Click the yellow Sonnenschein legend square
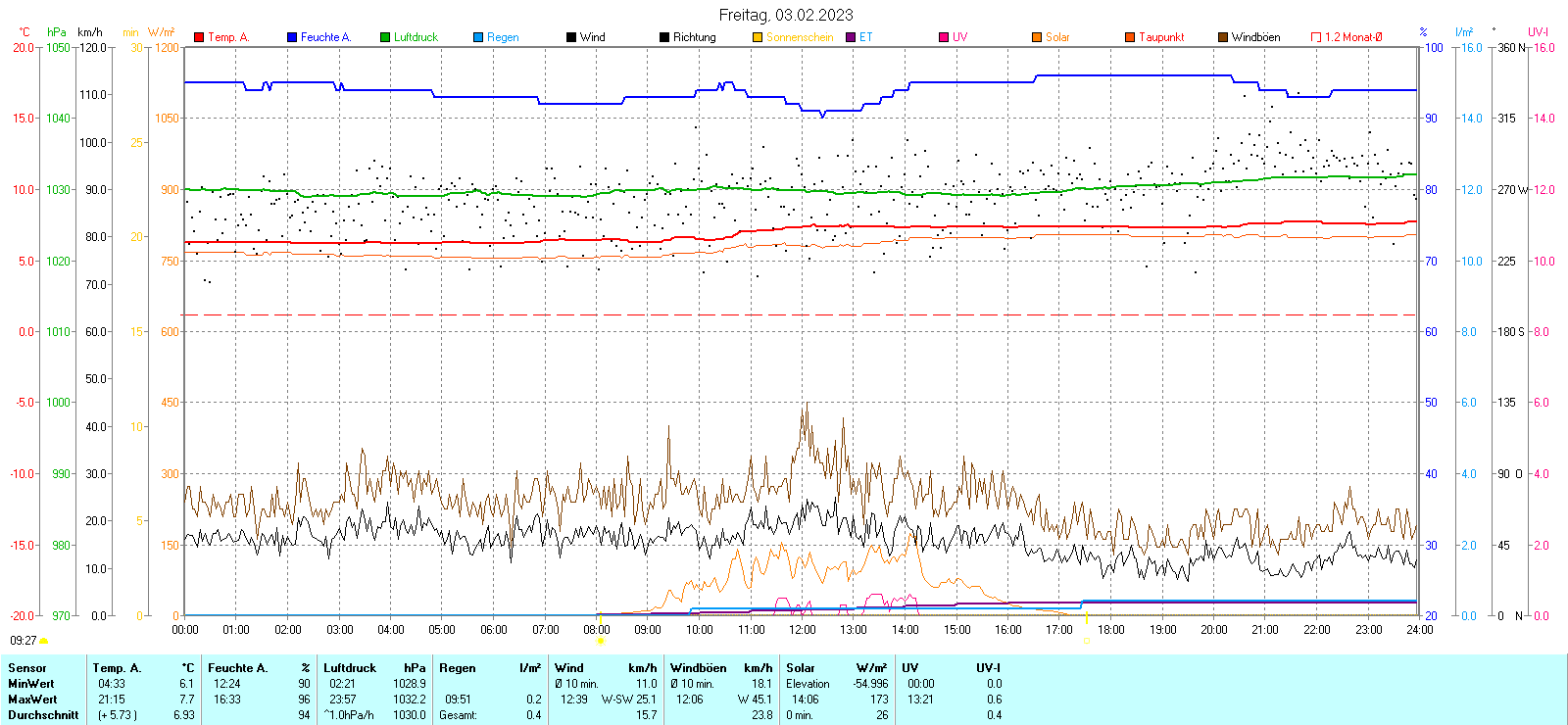 point(758,37)
